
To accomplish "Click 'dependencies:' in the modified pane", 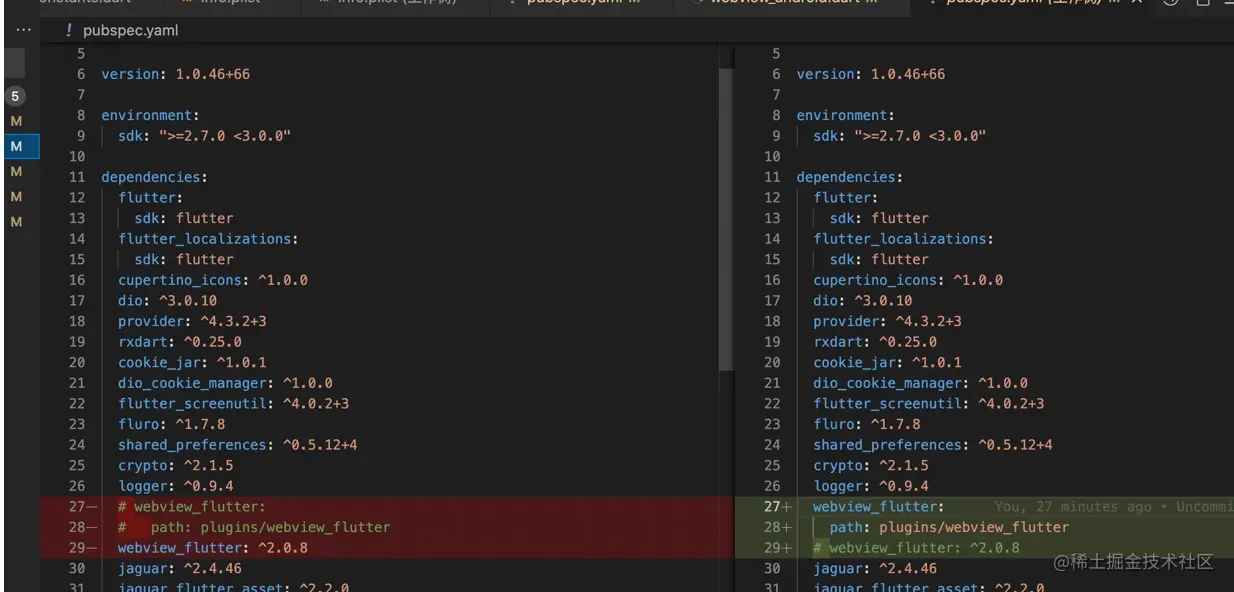I will 849,177.
